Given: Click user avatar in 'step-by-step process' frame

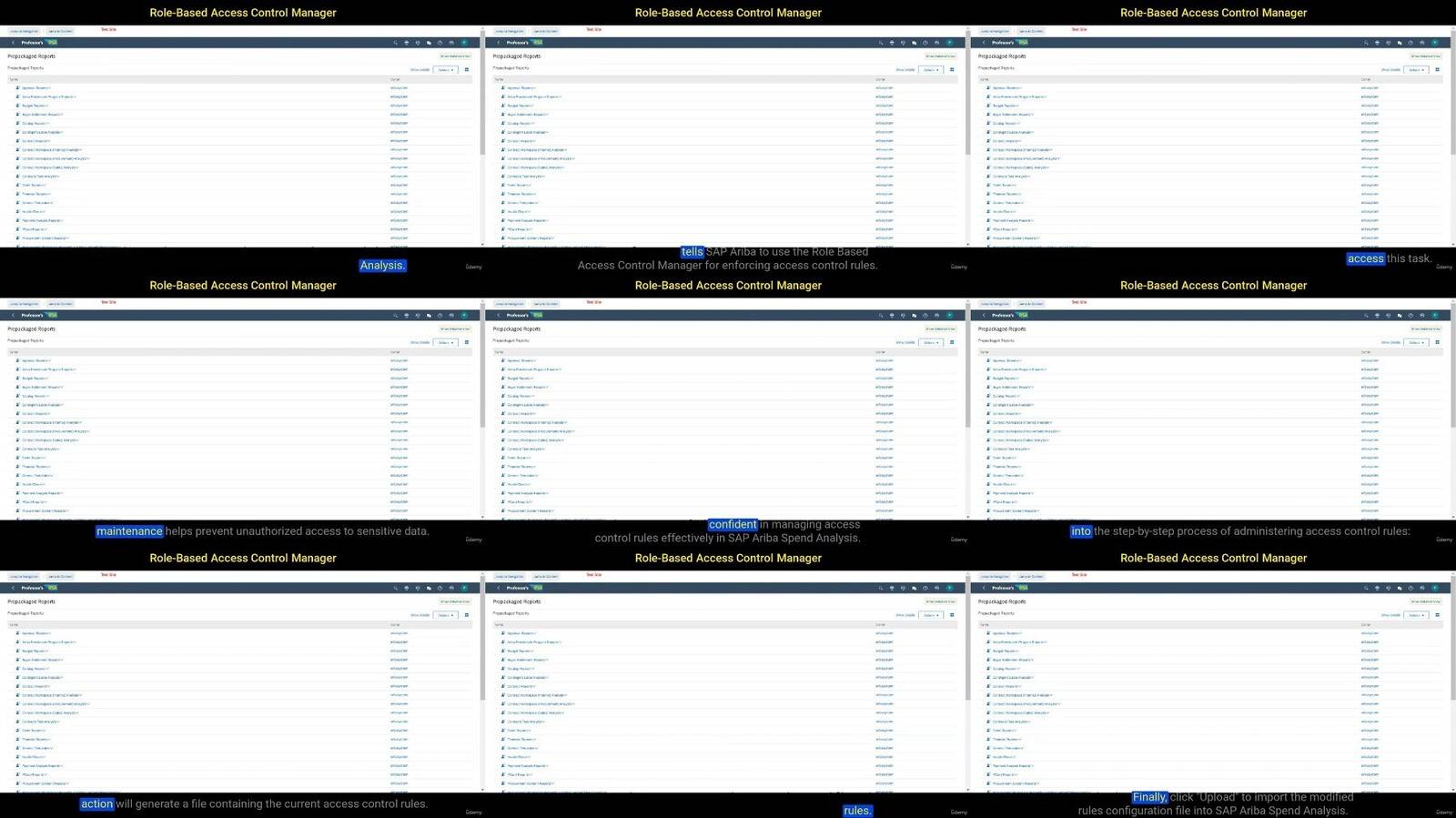Looking at the screenshot, I should [1435, 316].
